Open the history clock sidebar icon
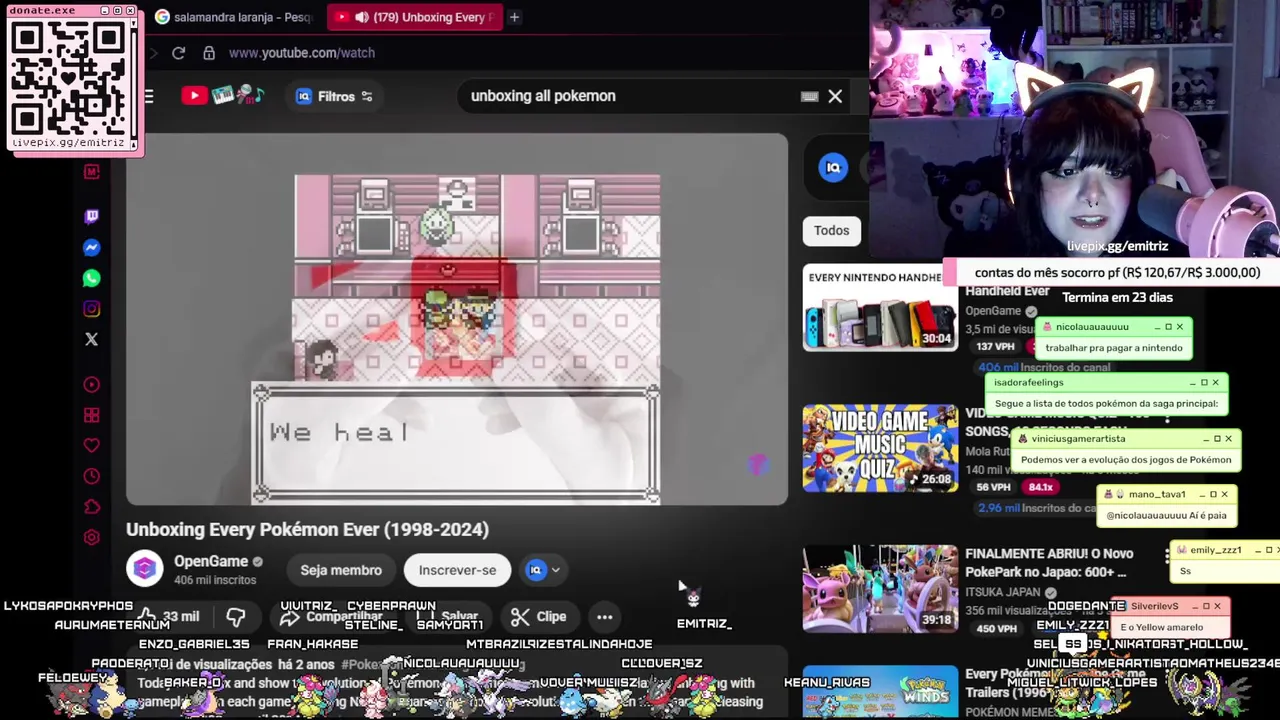This screenshot has width=1280, height=720. (92, 476)
